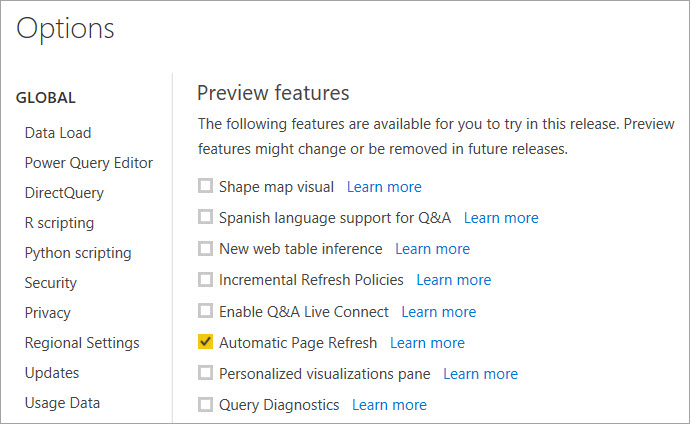Screen dimensions: 690x424
Task: Show the Updates options
Action: 52,373
